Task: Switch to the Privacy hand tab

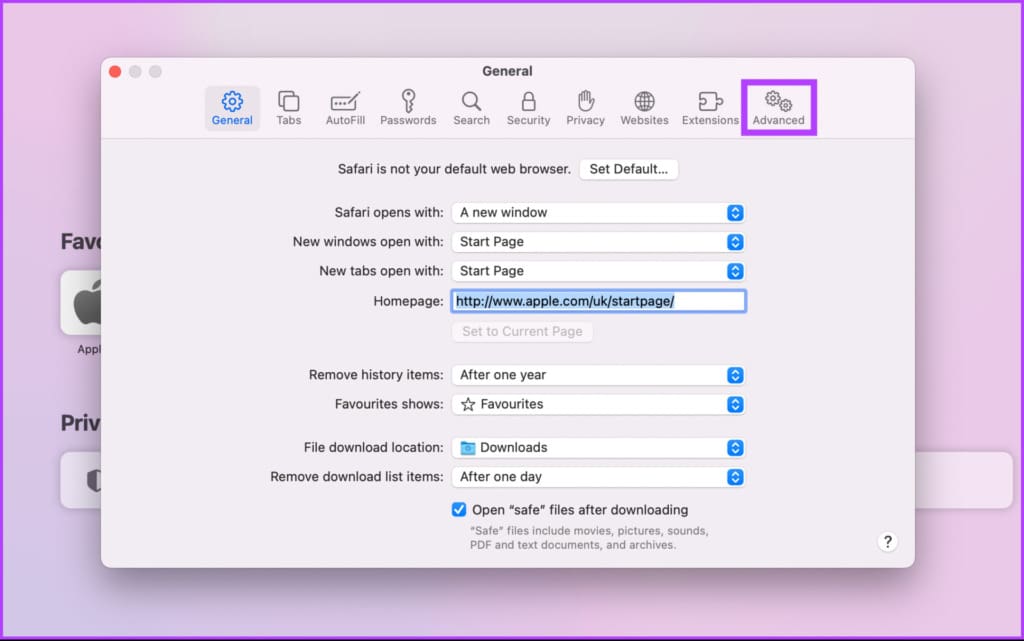Action: [x=585, y=108]
